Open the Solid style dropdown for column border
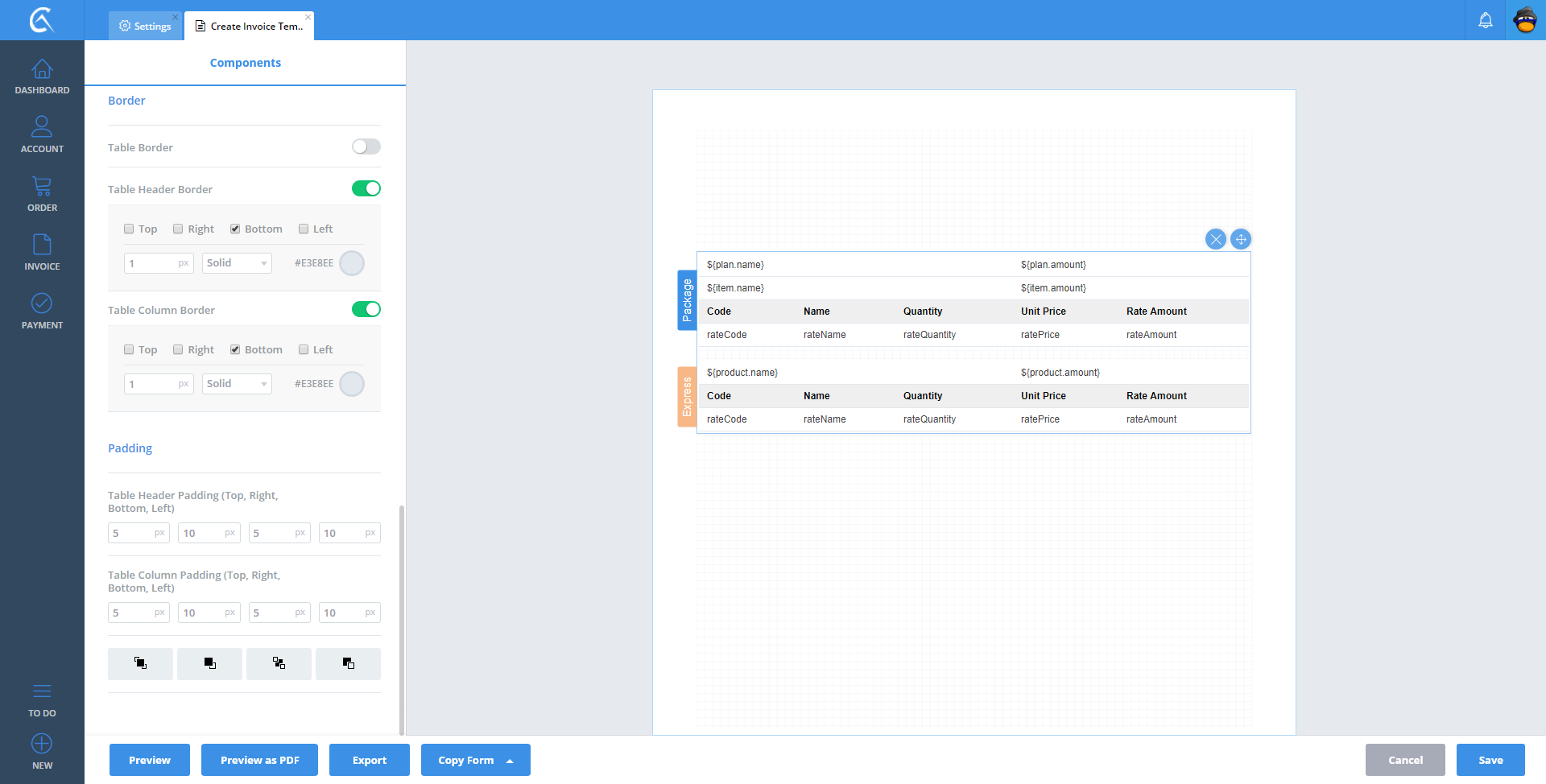This screenshot has height=784, width=1546. click(237, 384)
